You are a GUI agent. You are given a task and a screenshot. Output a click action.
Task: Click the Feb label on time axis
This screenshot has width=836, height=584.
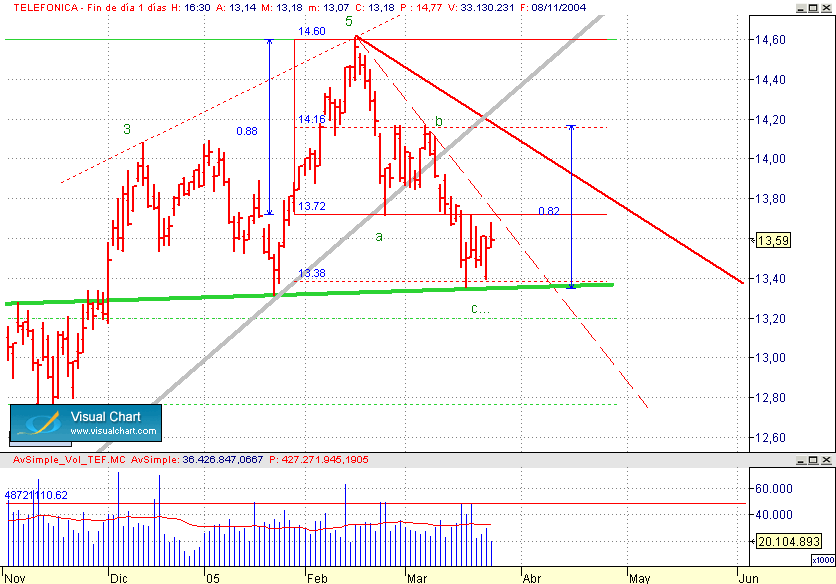click(x=317, y=579)
